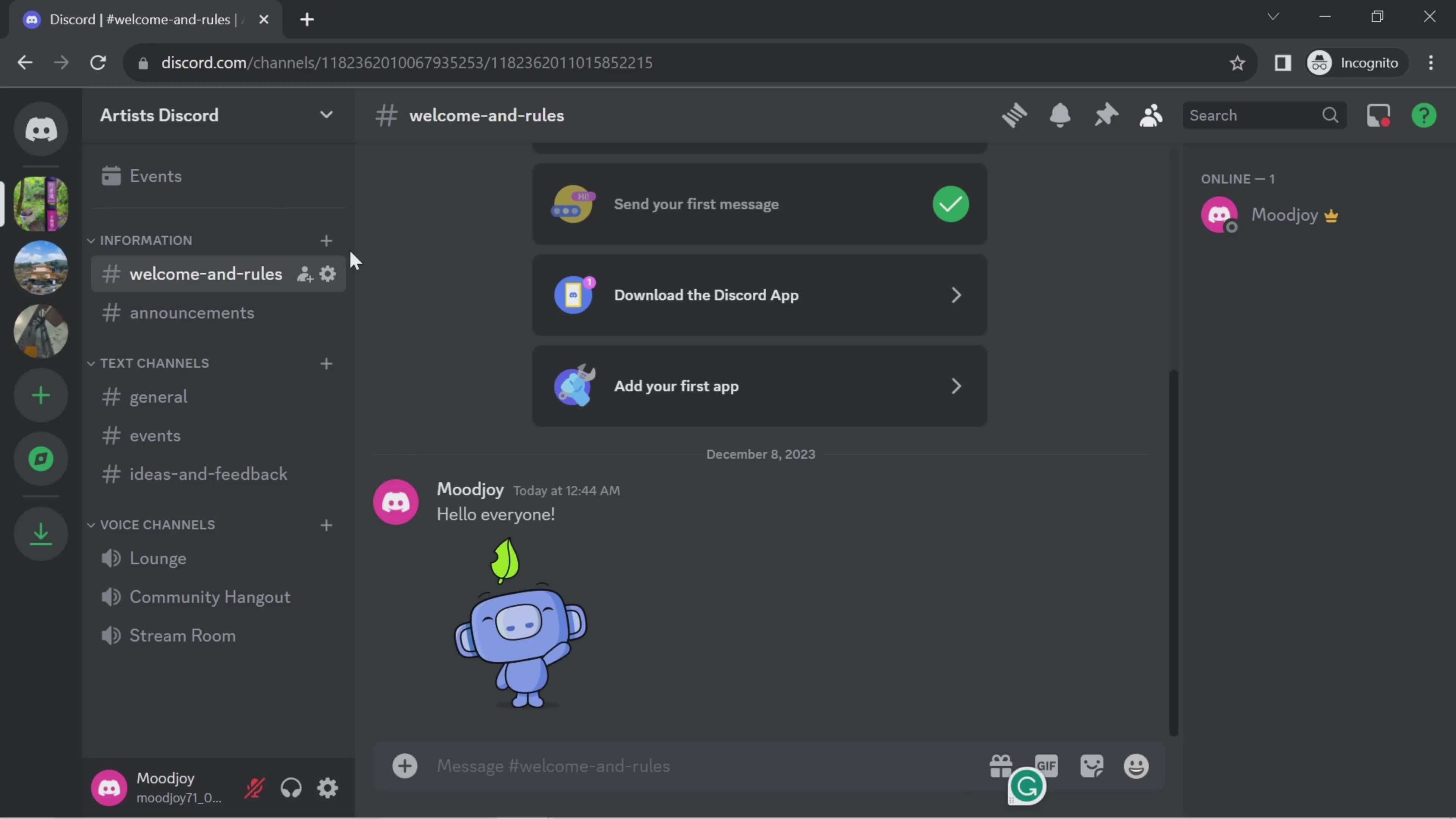Open Notification Settings bell icon
Screen dimensions: 1456x819
click(x=1060, y=115)
